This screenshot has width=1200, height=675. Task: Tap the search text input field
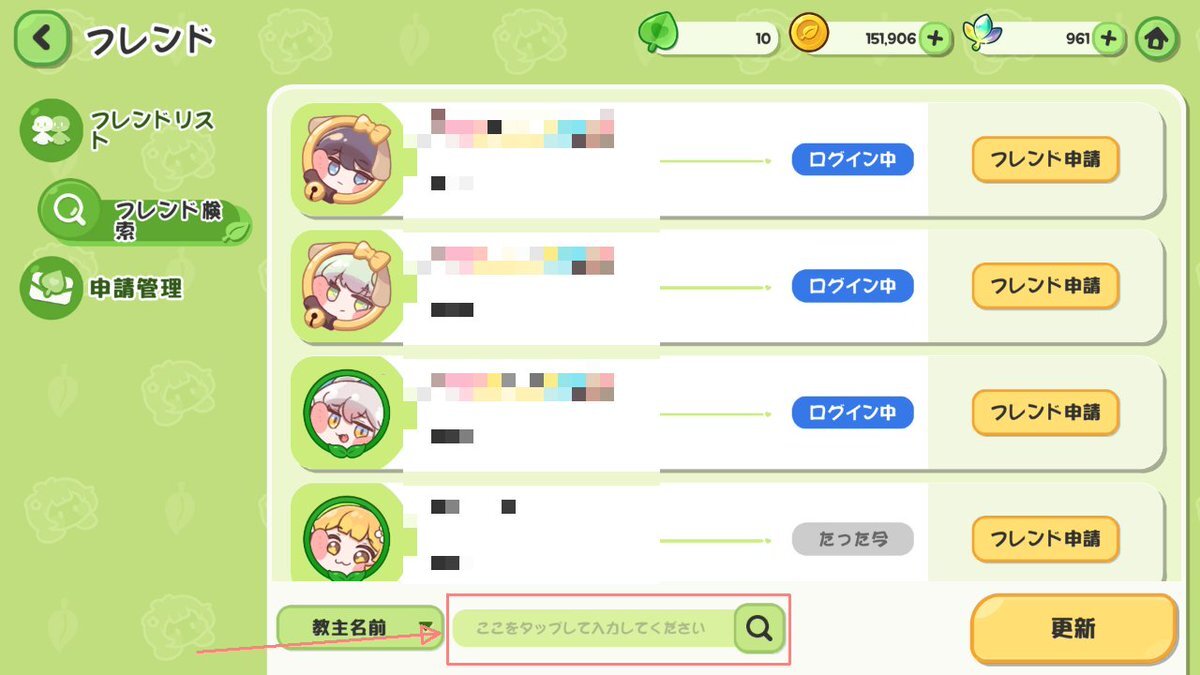coord(595,628)
